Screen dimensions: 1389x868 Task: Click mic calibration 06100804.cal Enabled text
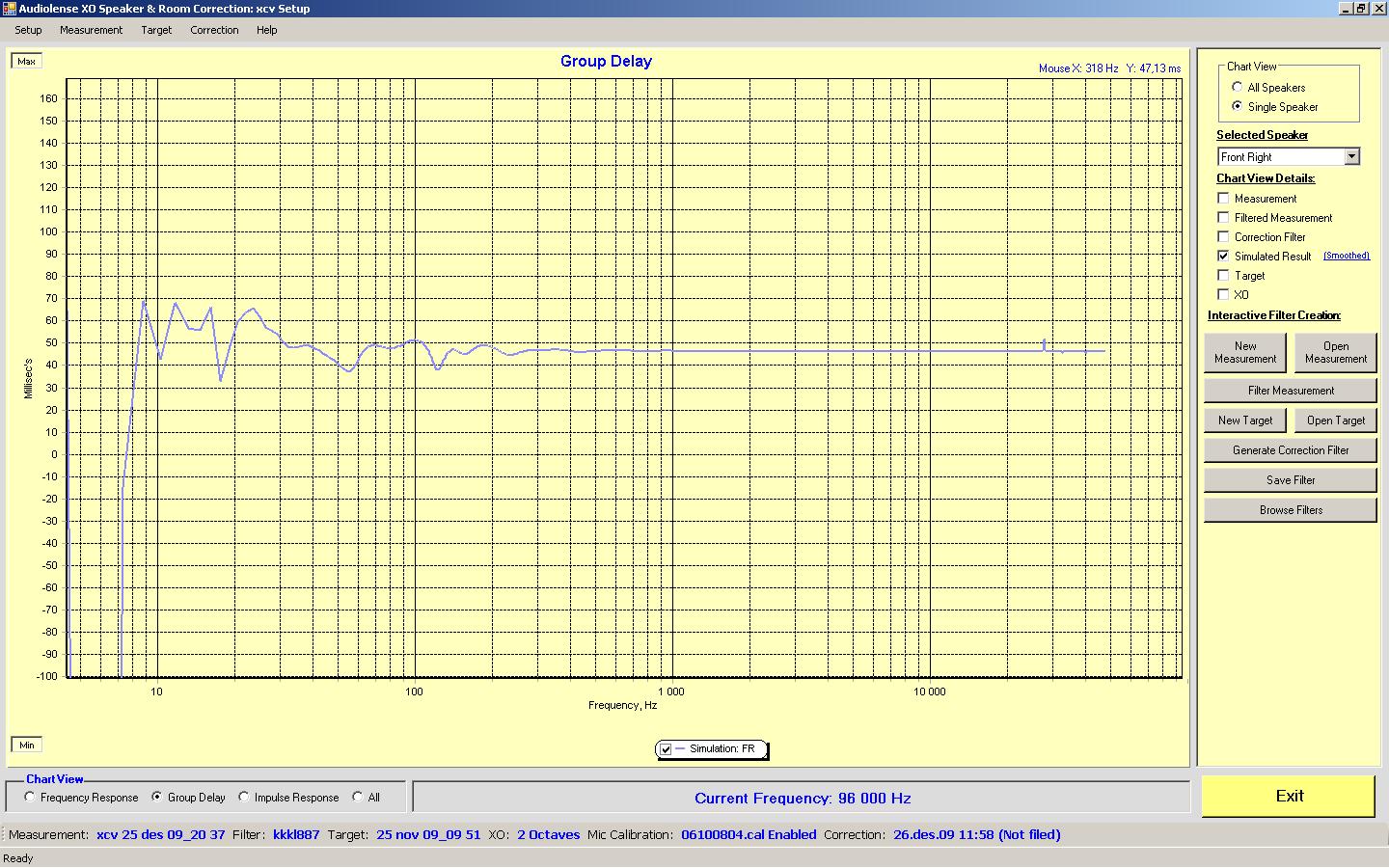[x=749, y=835]
